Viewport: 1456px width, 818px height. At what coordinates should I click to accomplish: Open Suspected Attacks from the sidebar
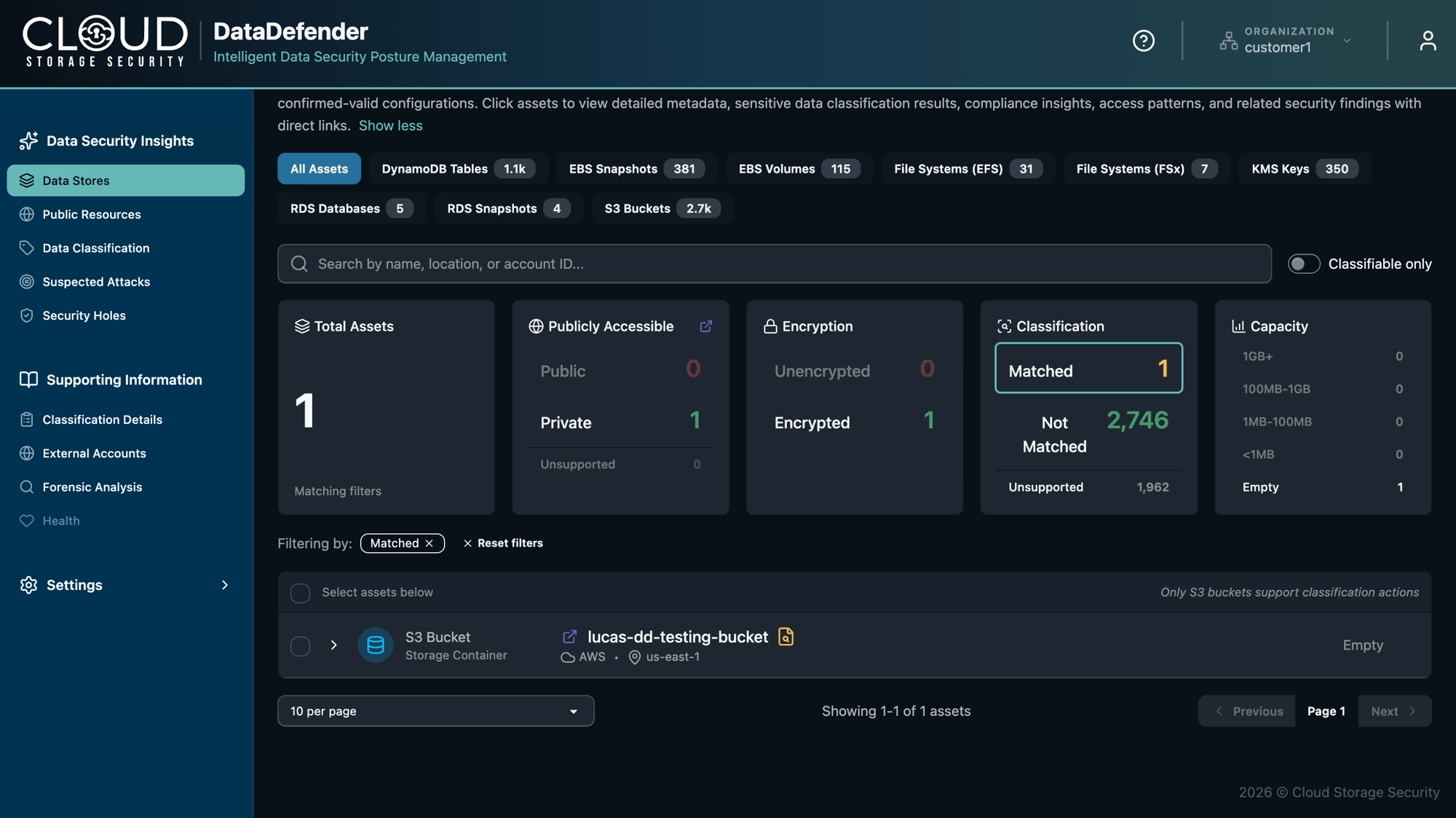click(96, 282)
